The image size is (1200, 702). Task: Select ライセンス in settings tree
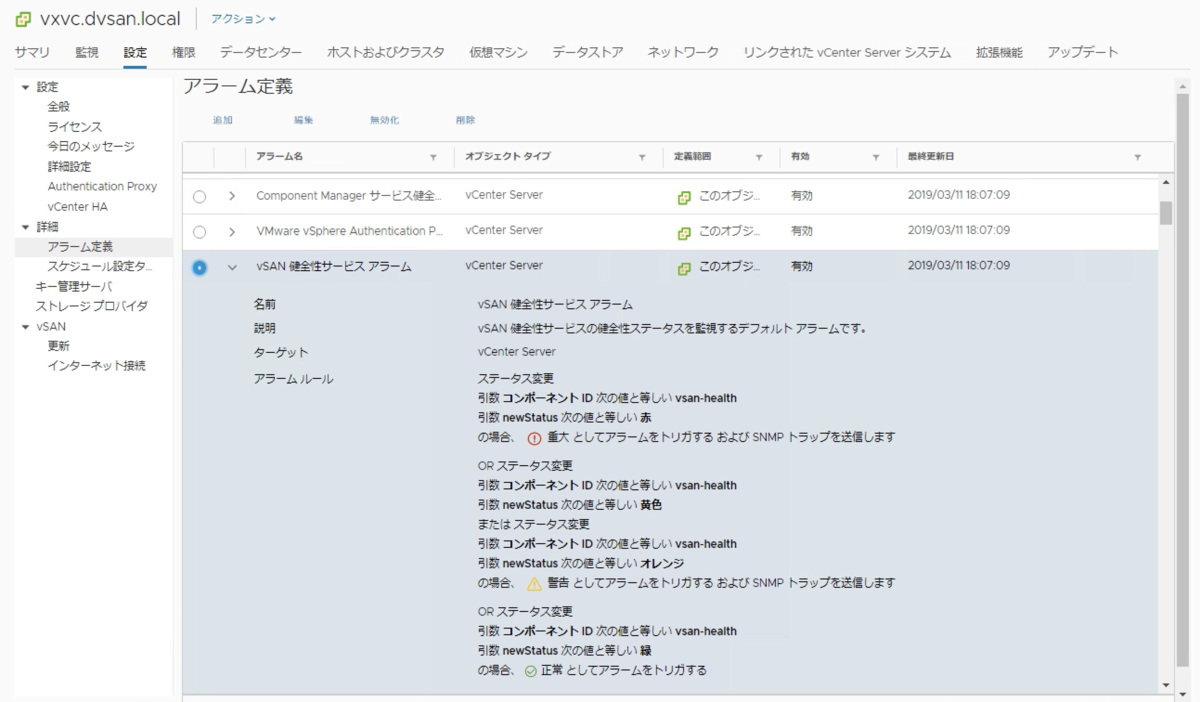75,127
